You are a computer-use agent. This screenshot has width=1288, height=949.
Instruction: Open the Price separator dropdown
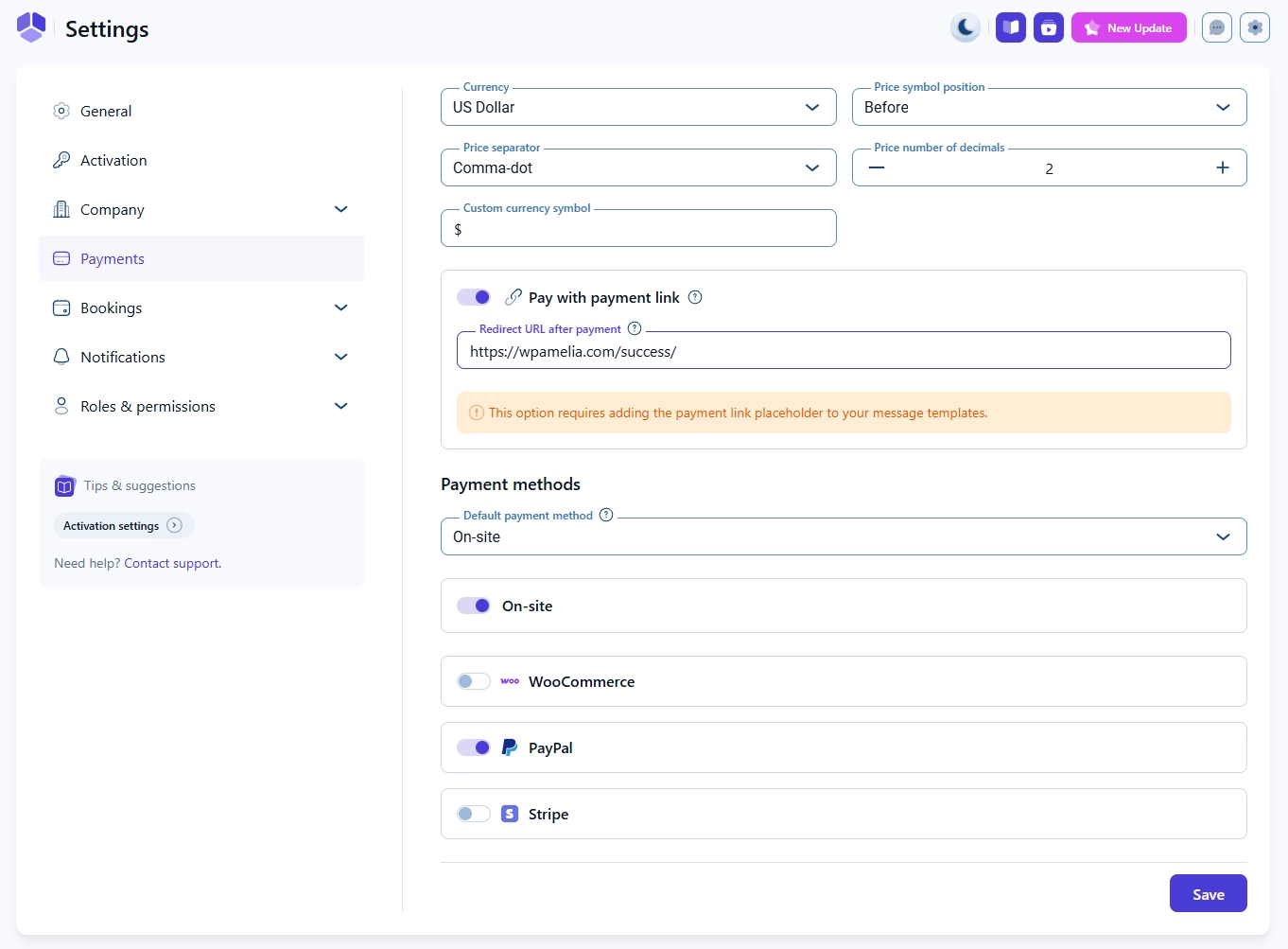click(638, 167)
